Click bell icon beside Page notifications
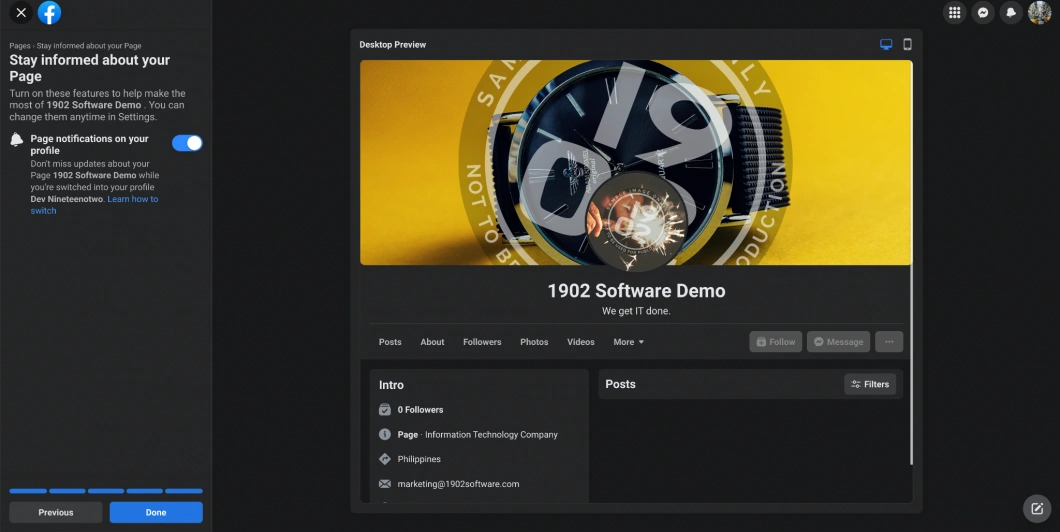 pos(16,139)
